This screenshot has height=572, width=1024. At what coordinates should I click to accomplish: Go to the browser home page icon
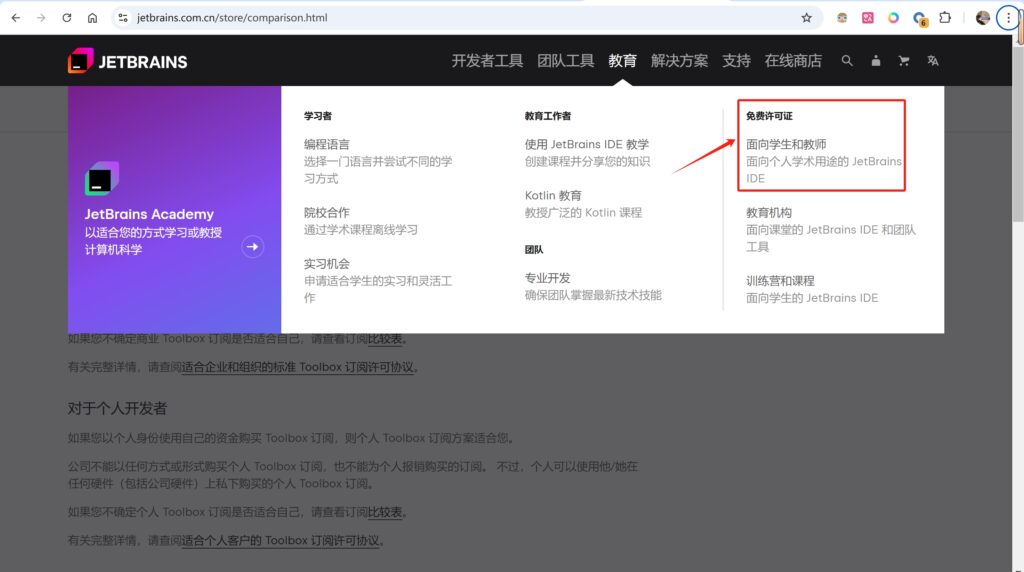point(92,18)
